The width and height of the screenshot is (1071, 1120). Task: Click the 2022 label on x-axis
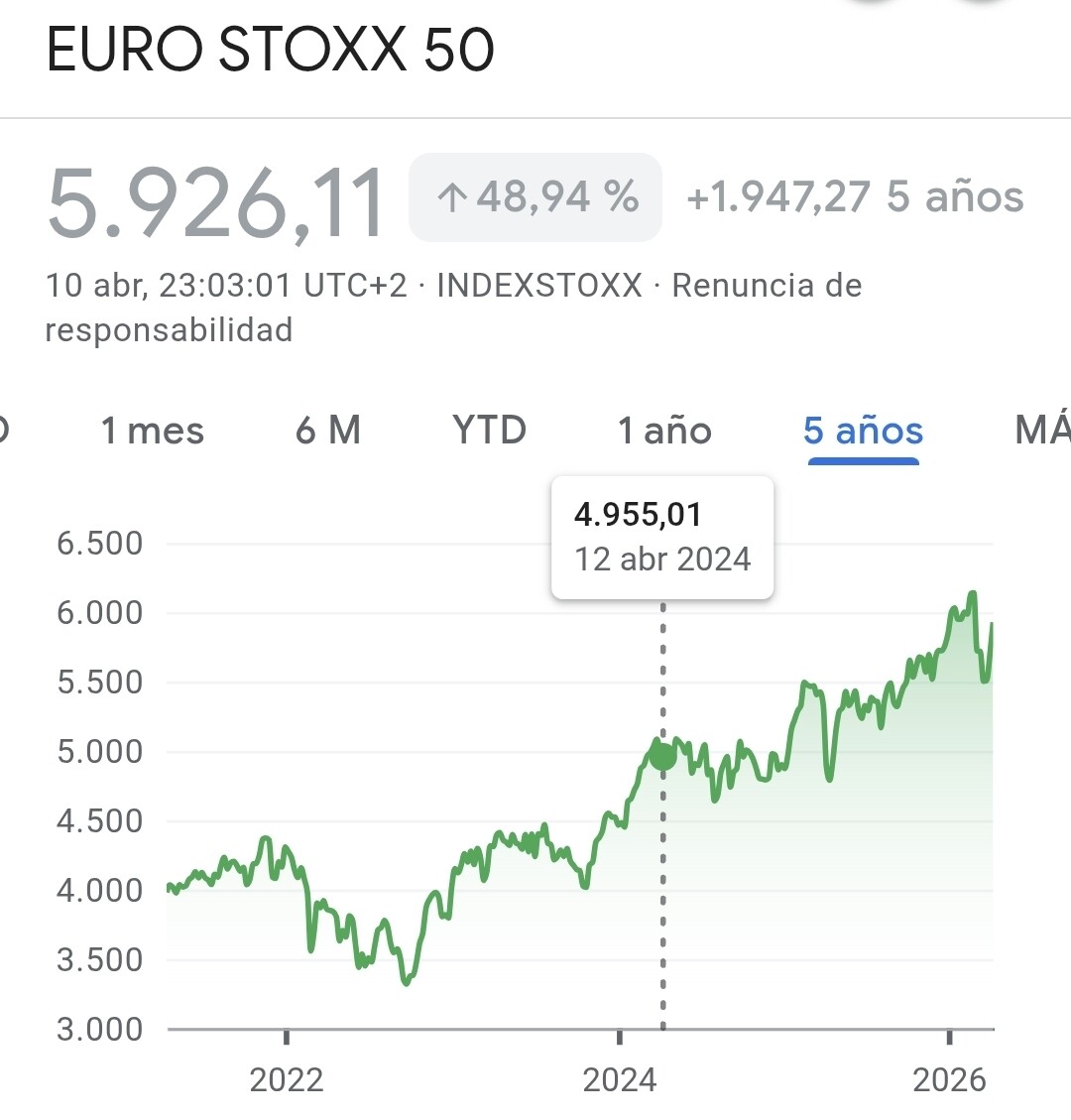287,1079
